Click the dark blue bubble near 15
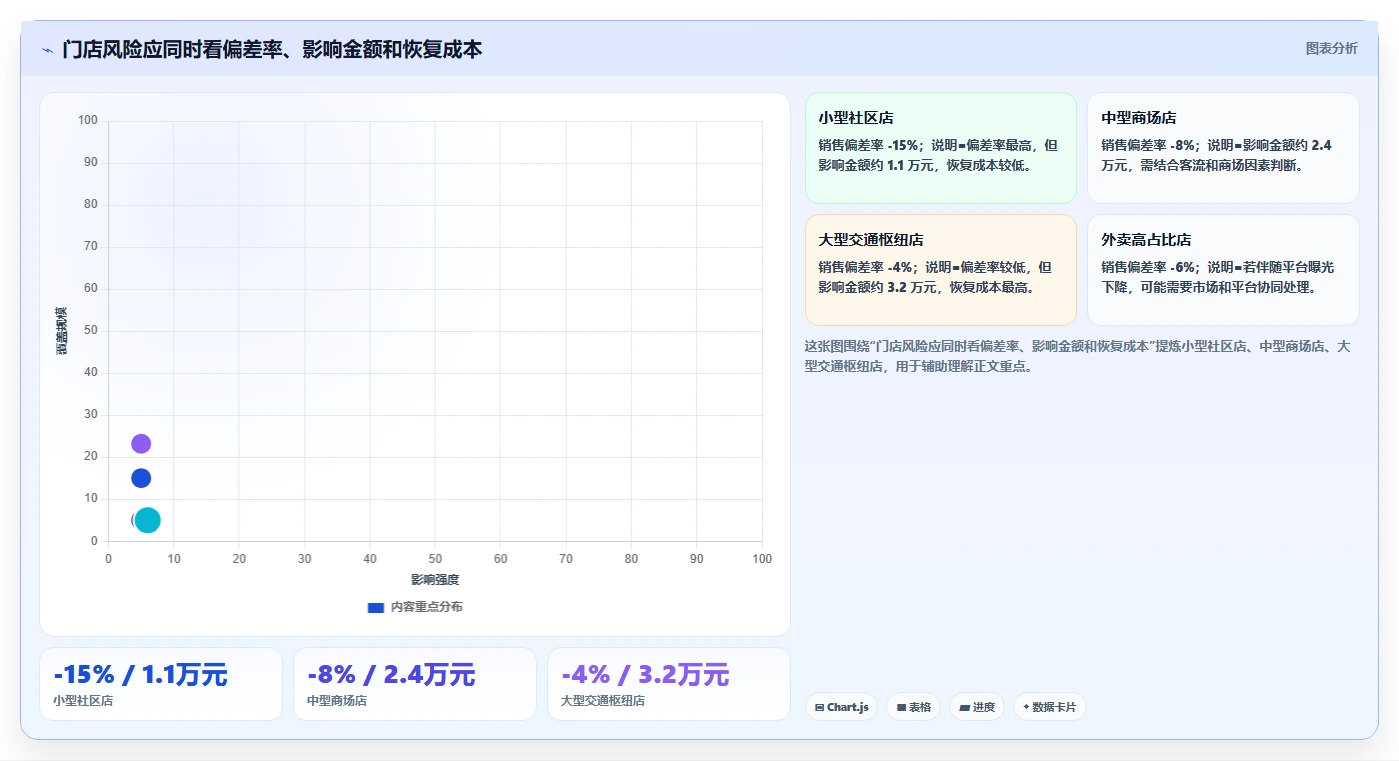Screen dimensions: 1399x761 pos(141,478)
